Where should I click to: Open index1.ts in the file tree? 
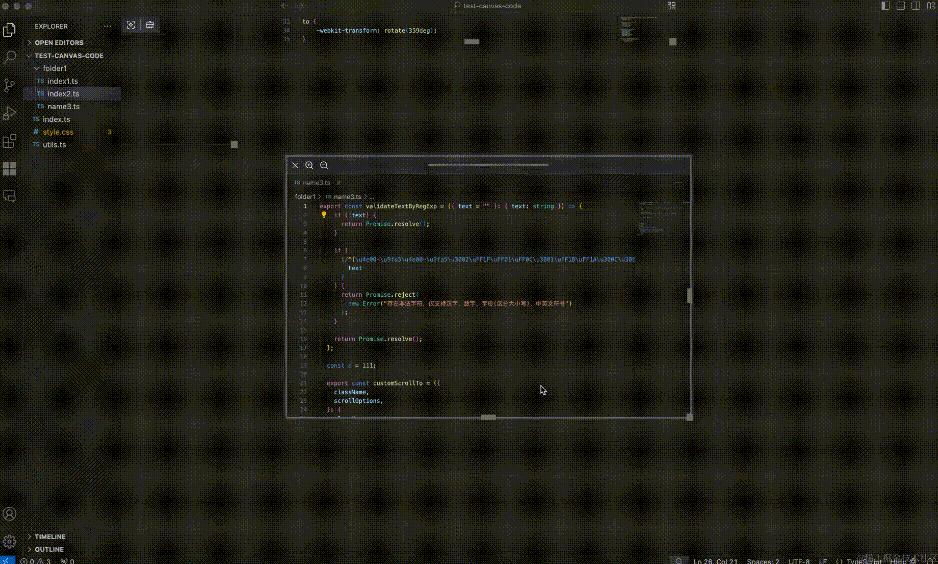click(62, 81)
